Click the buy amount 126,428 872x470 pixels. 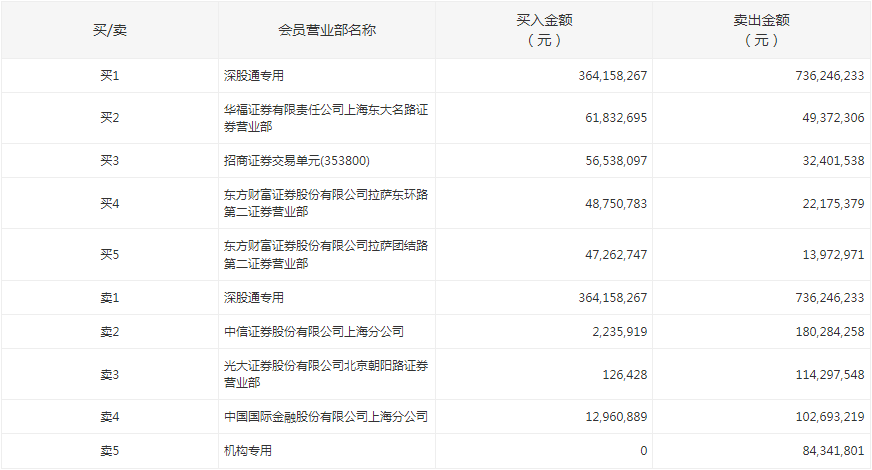coord(624,374)
